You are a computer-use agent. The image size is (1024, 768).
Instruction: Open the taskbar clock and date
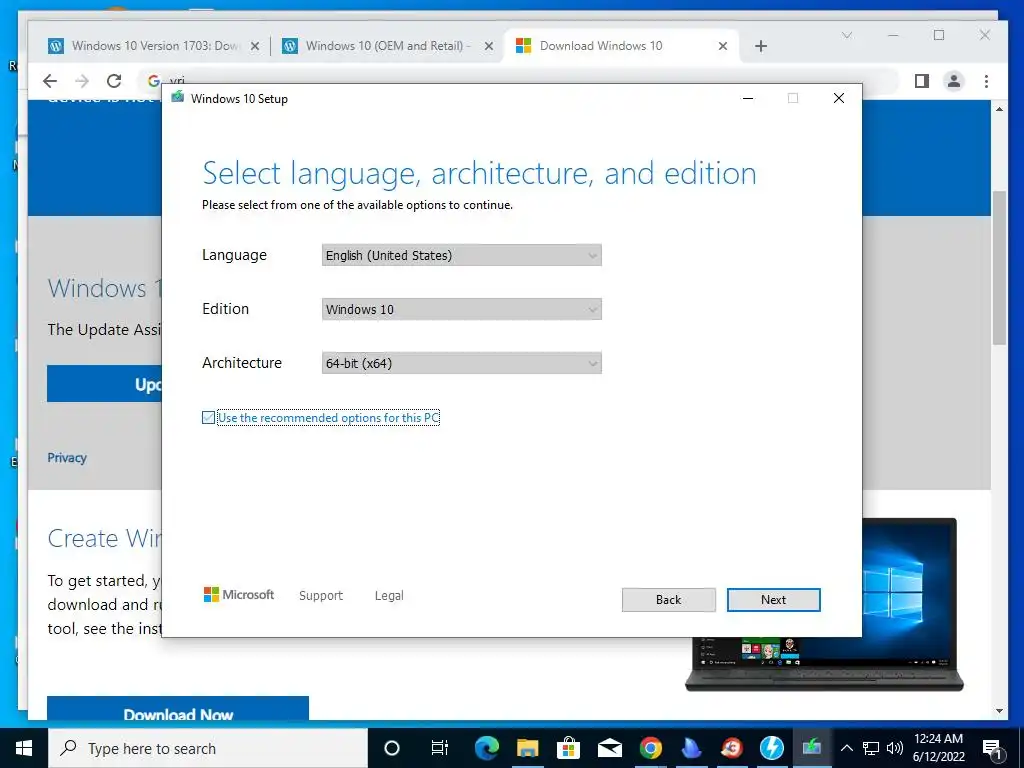(938, 748)
